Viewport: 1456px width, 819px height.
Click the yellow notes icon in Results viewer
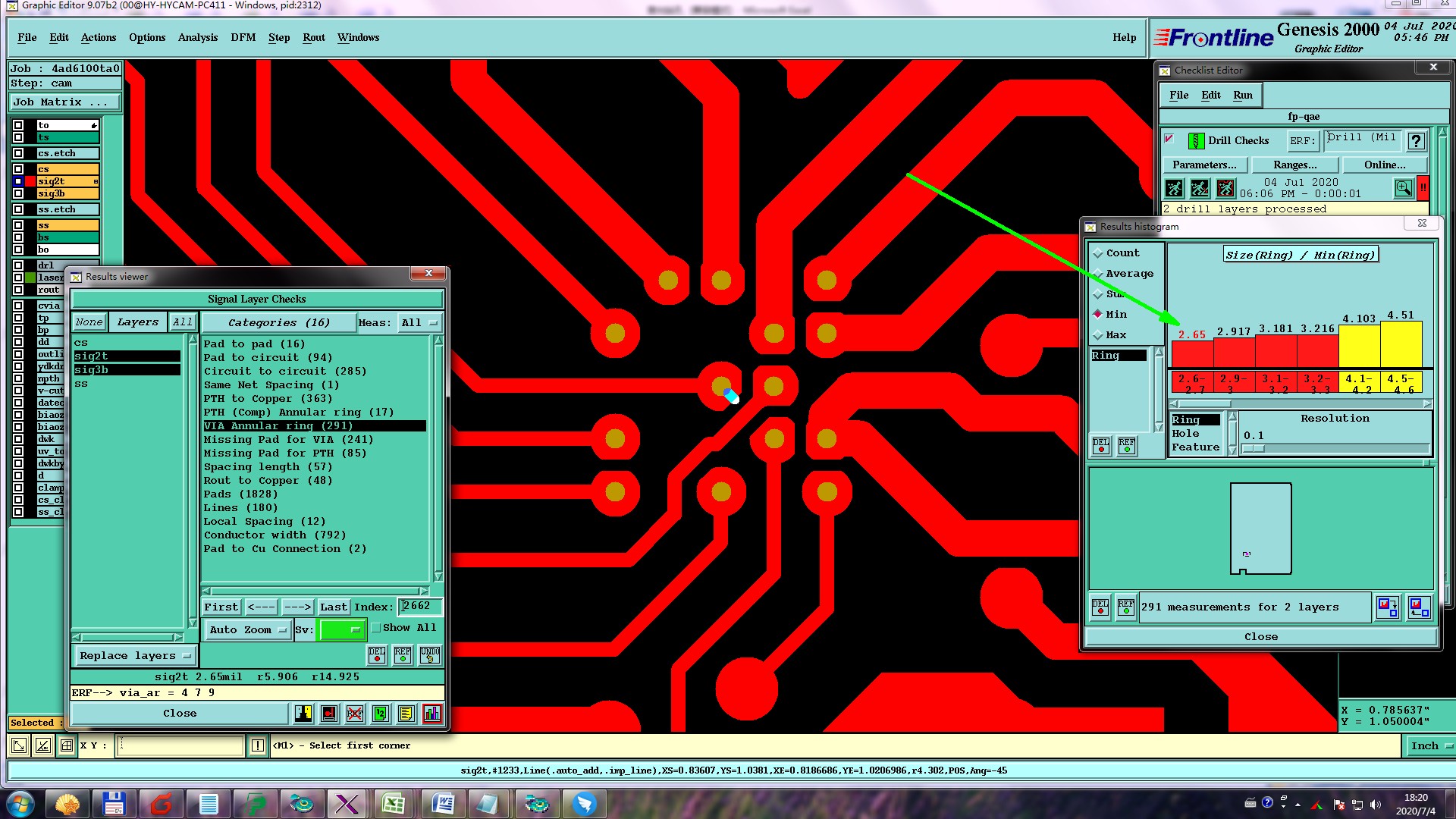coord(406,714)
